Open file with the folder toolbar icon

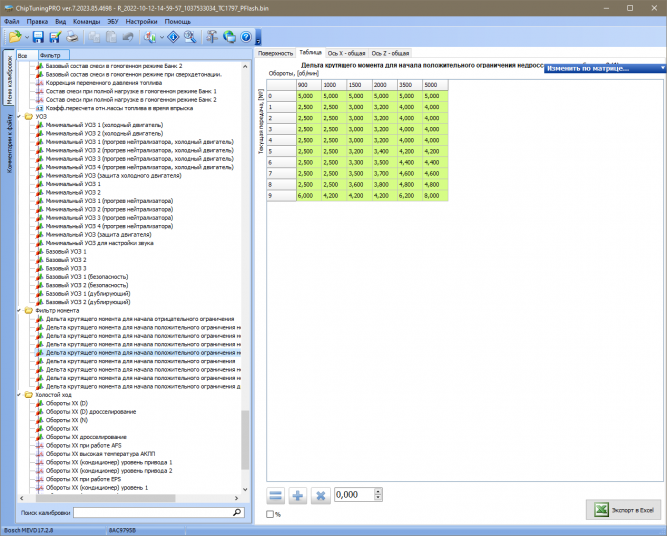pyautogui.click(x=15, y=37)
